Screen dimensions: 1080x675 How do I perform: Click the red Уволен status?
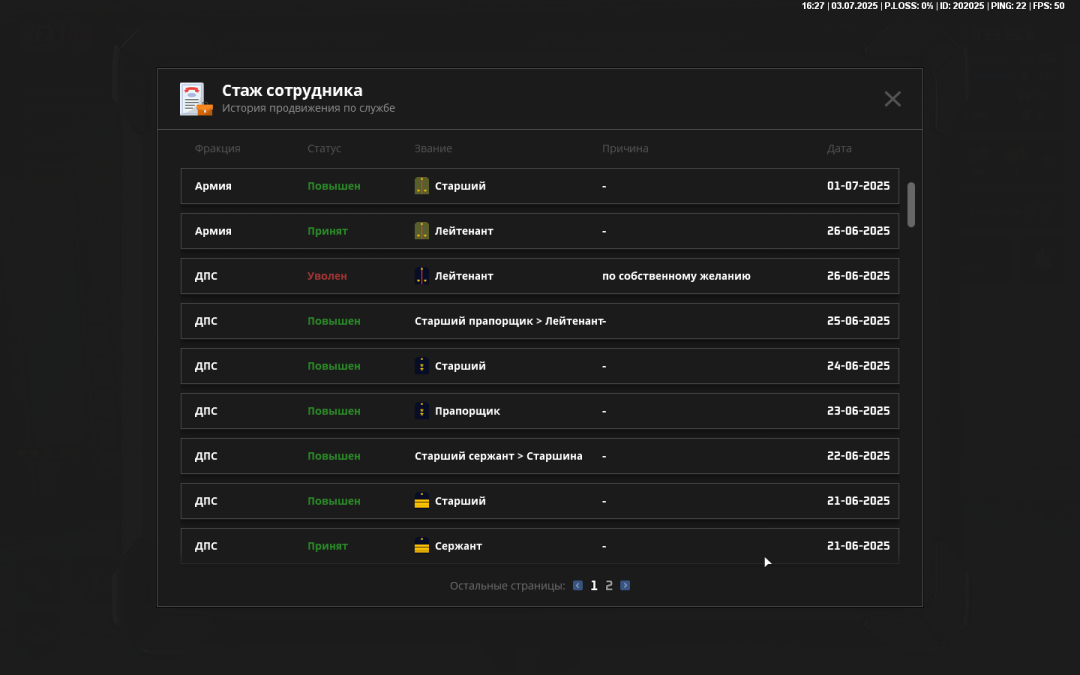(327, 276)
